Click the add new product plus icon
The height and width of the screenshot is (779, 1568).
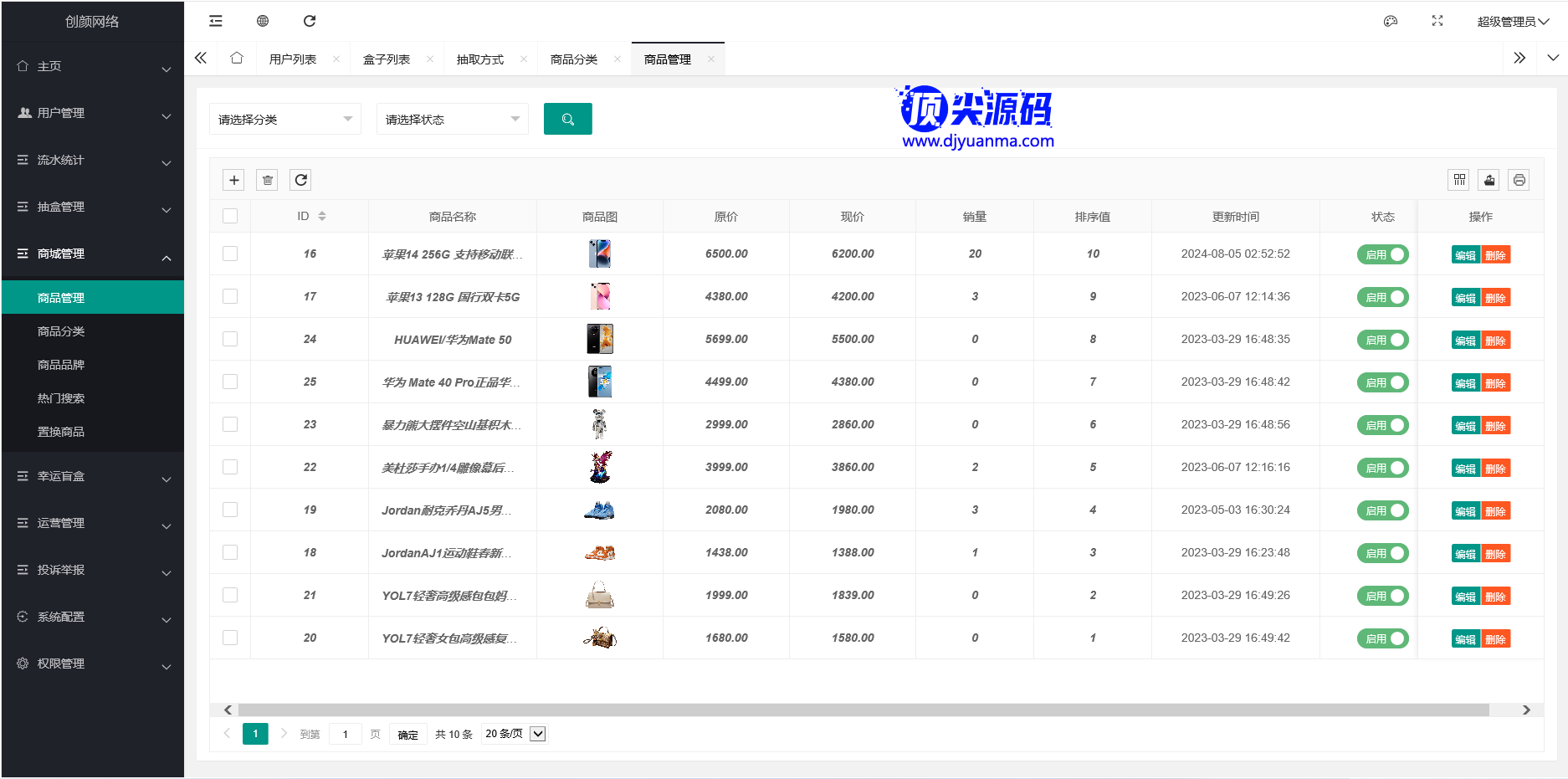click(x=234, y=180)
